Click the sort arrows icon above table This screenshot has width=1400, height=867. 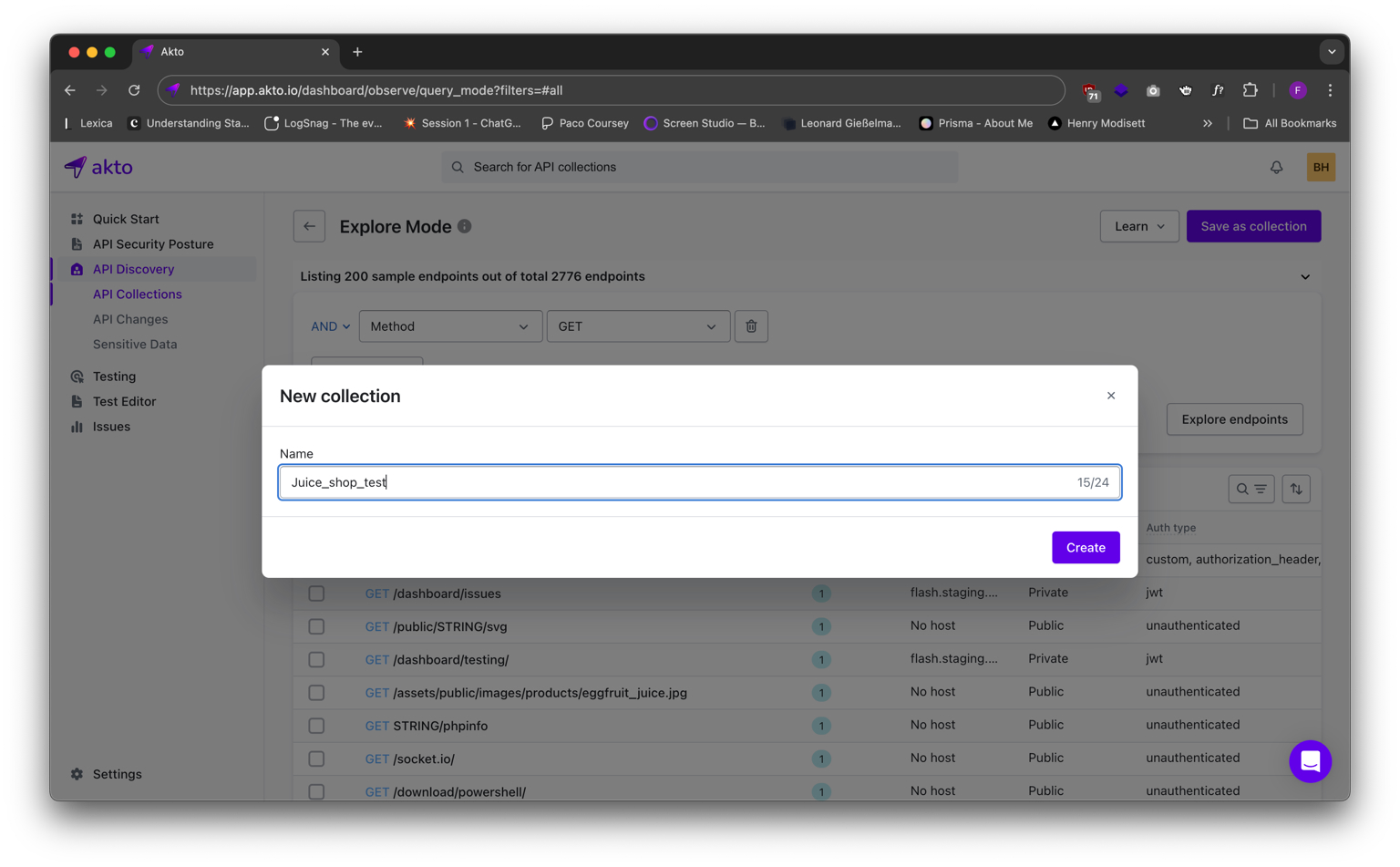[x=1296, y=490]
